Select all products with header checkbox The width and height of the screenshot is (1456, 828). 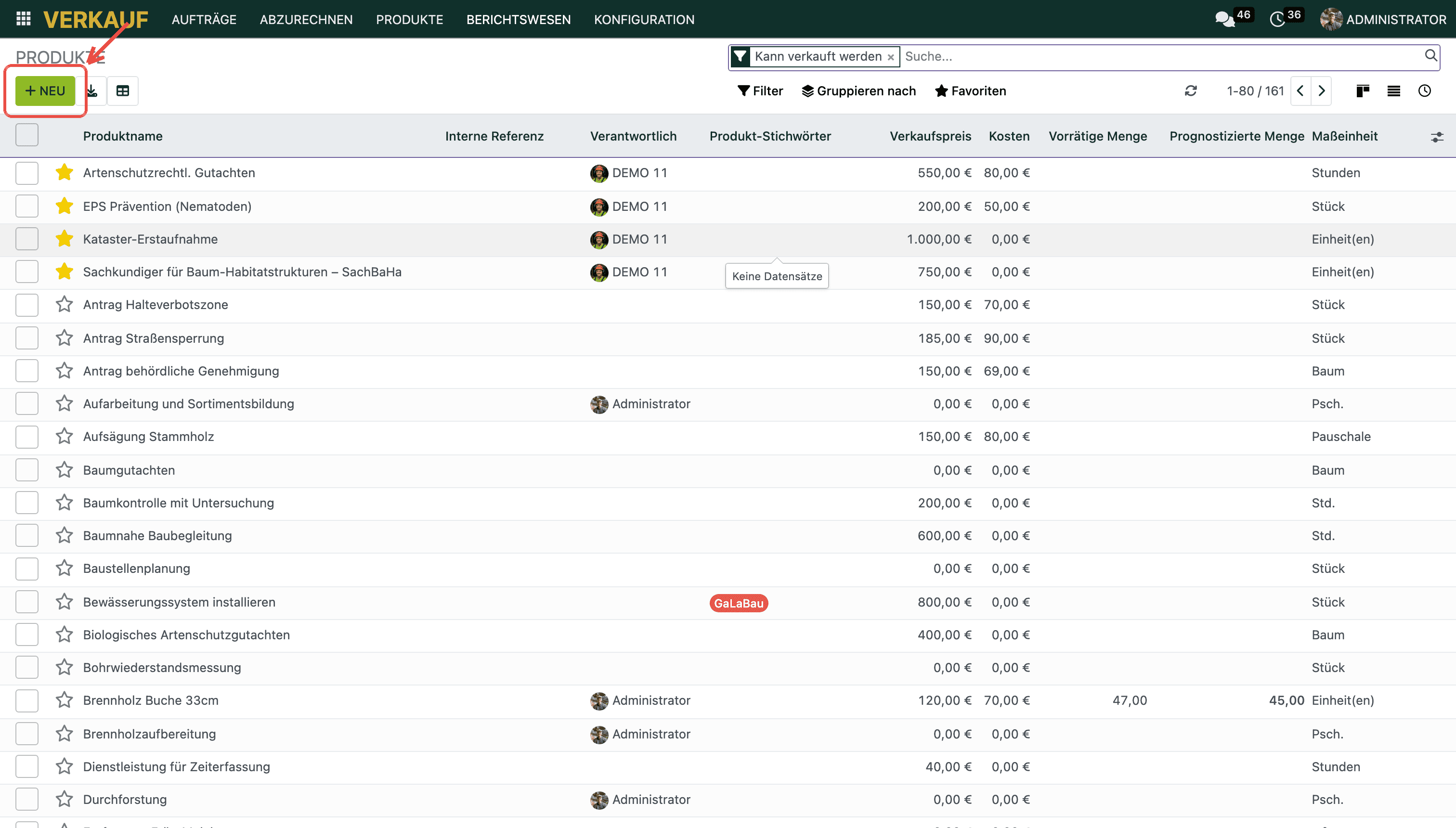tap(27, 135)
